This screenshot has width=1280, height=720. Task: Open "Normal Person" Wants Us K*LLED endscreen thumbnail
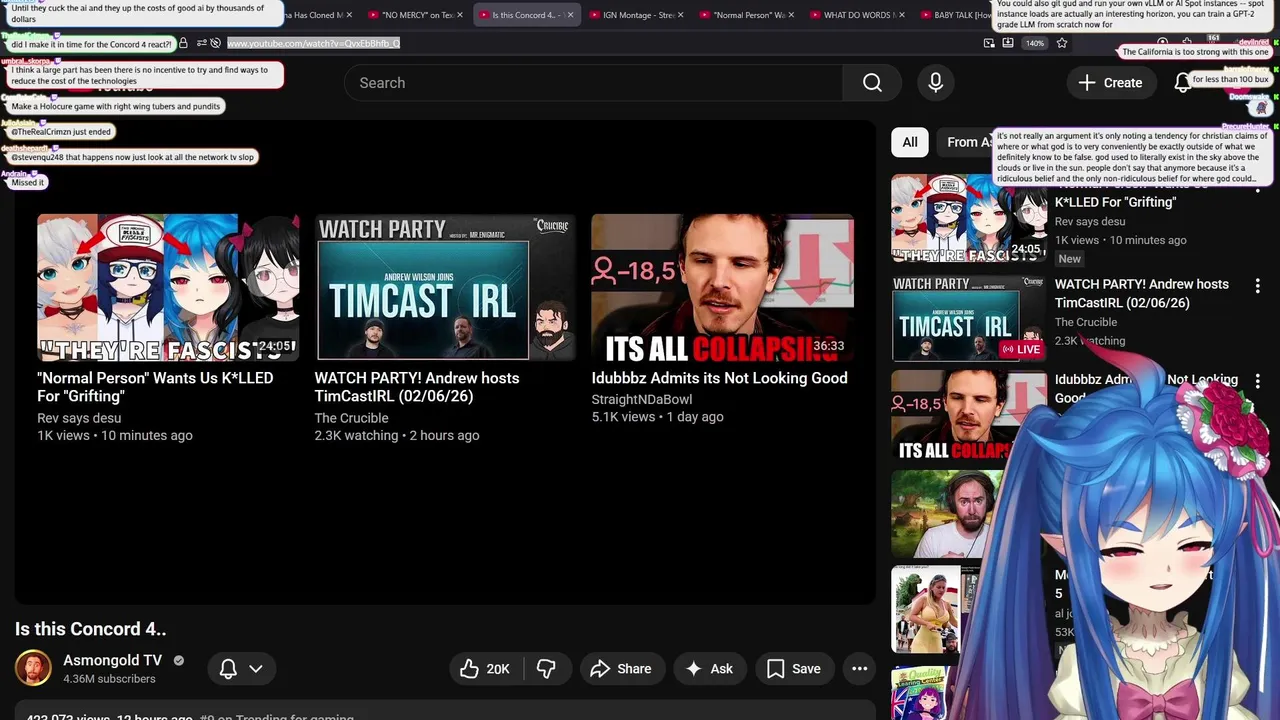(x=168, y=287)
